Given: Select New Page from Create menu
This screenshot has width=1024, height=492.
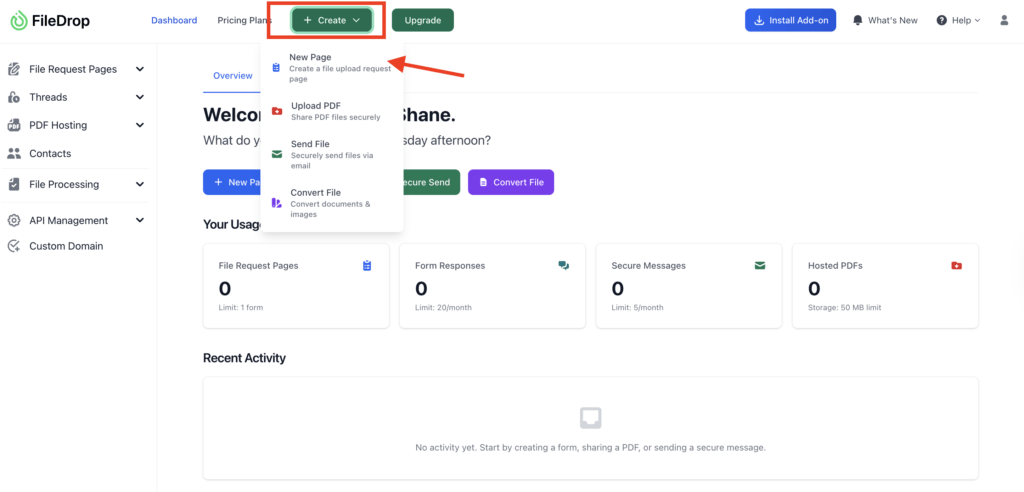Looking at the screenshot, I should pyautogui.click(x=332, y=67).
